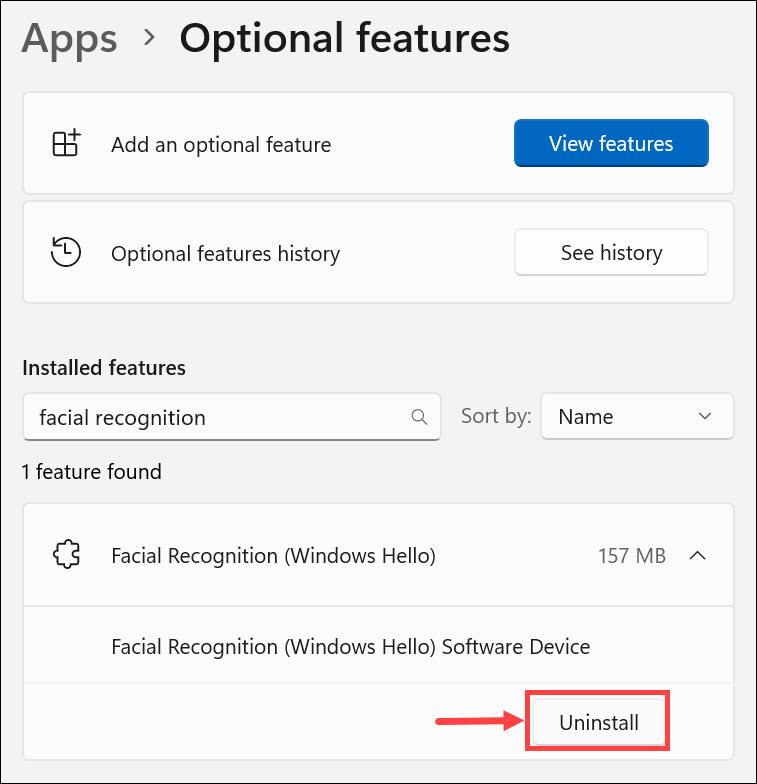The width and height of the screenshot is (757, 784).
Task: Click the add optional feature grid icon
Action: pyautogui.click(x=66, y=144)
